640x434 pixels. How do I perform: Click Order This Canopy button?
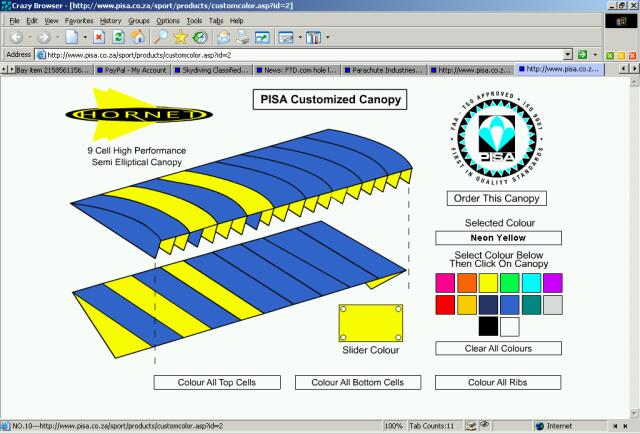(x=497, y=198)
